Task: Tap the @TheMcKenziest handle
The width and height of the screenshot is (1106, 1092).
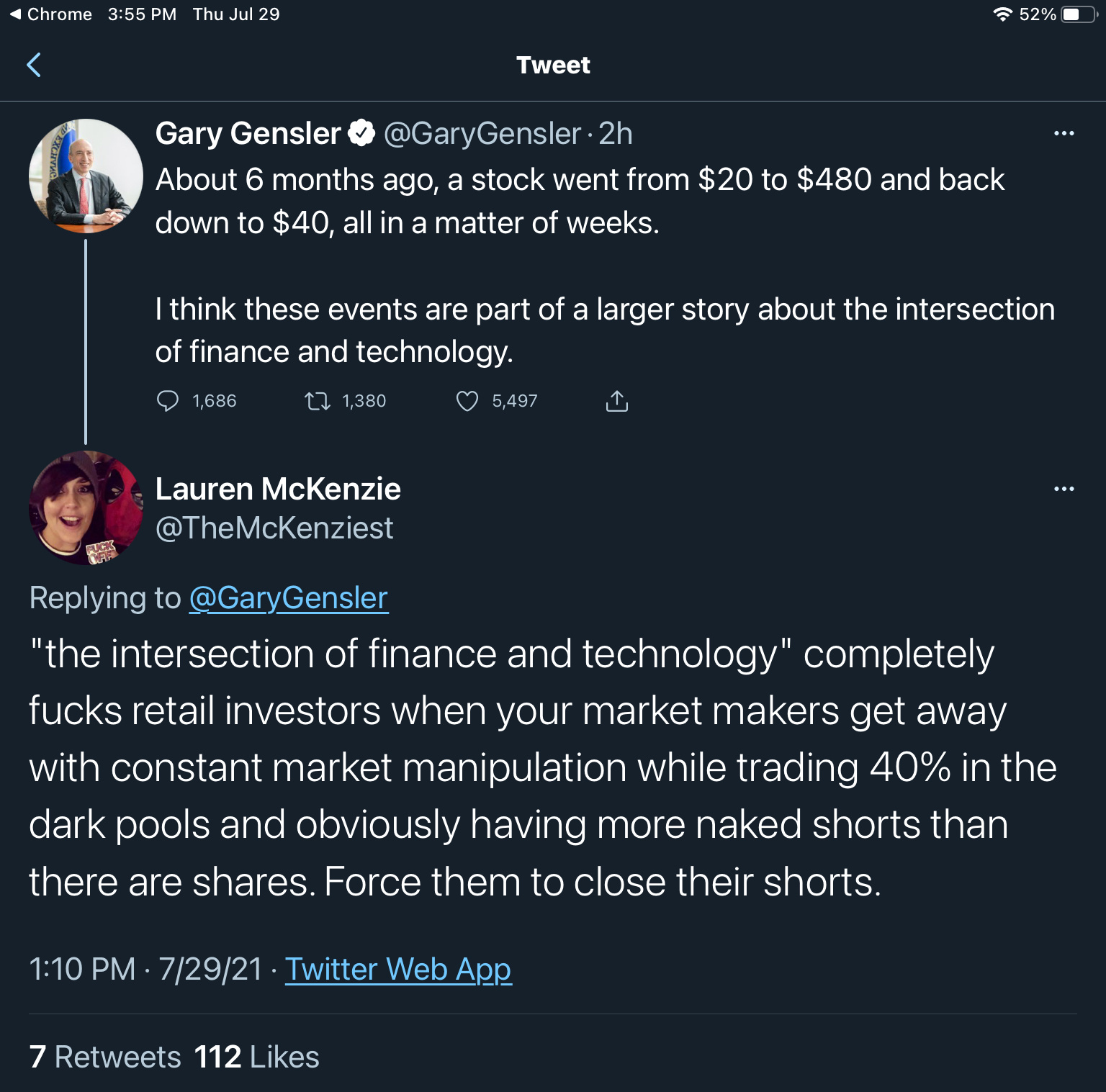Action: [x=274, y=528]
